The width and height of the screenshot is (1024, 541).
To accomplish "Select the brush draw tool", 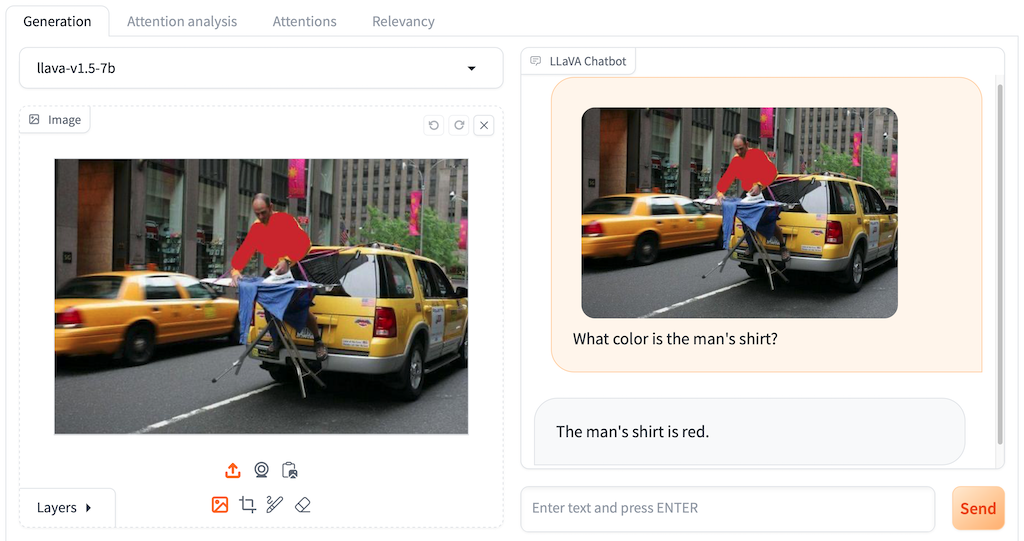I will pos(275,505).
